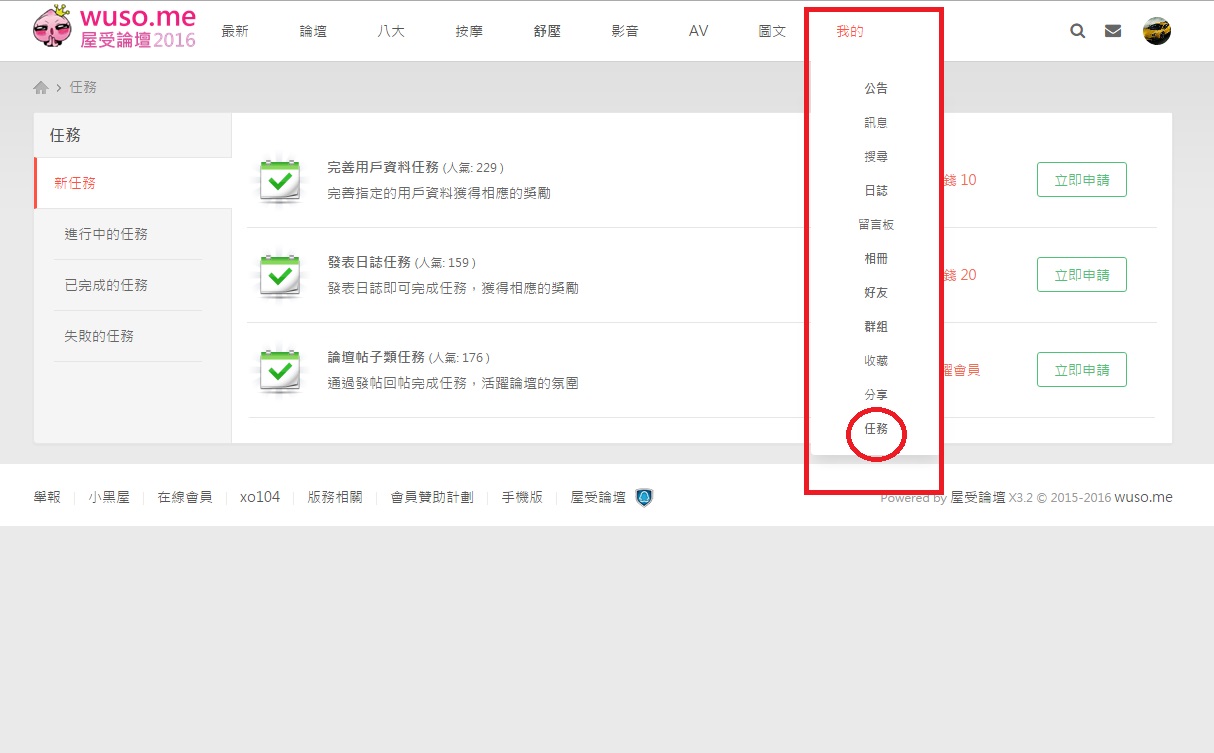This screenshot has width=1214, height=753.
Task: Select 好友 from the dropdown list
Action: [876, 292]
